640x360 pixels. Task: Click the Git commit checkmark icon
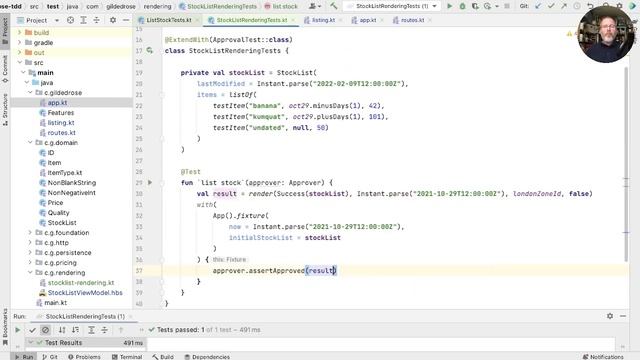551,6
